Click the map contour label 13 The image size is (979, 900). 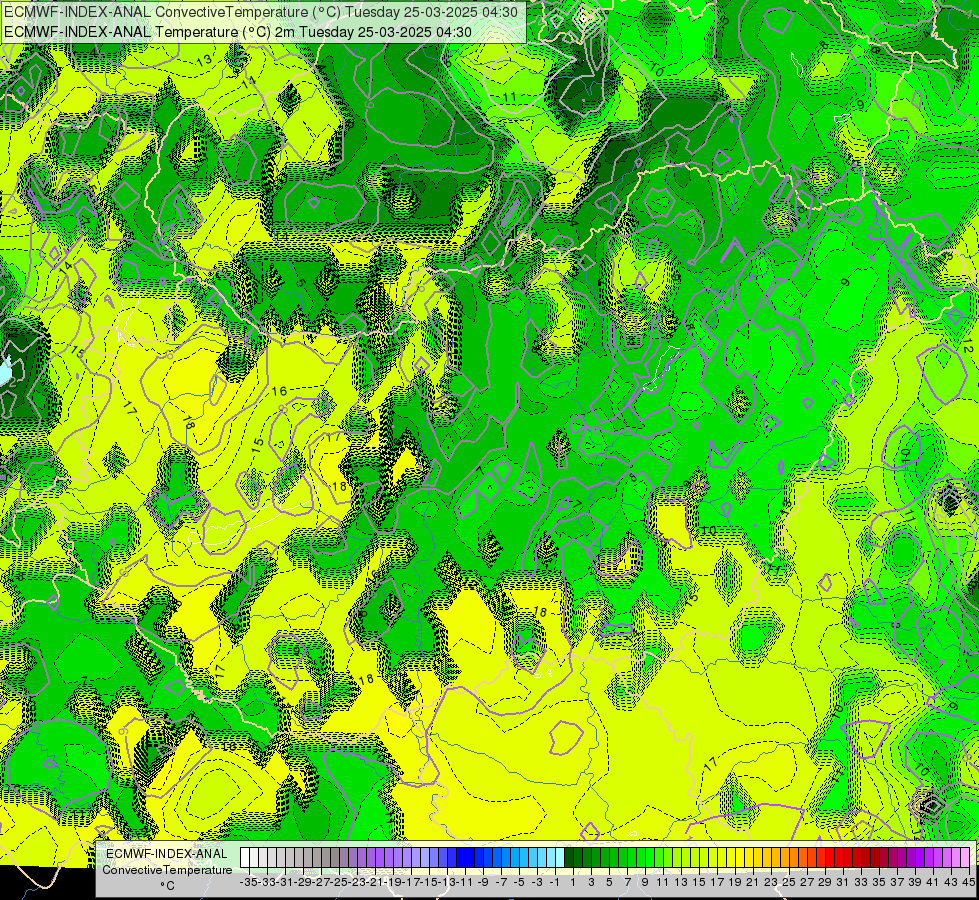click(x=204, y=60)
